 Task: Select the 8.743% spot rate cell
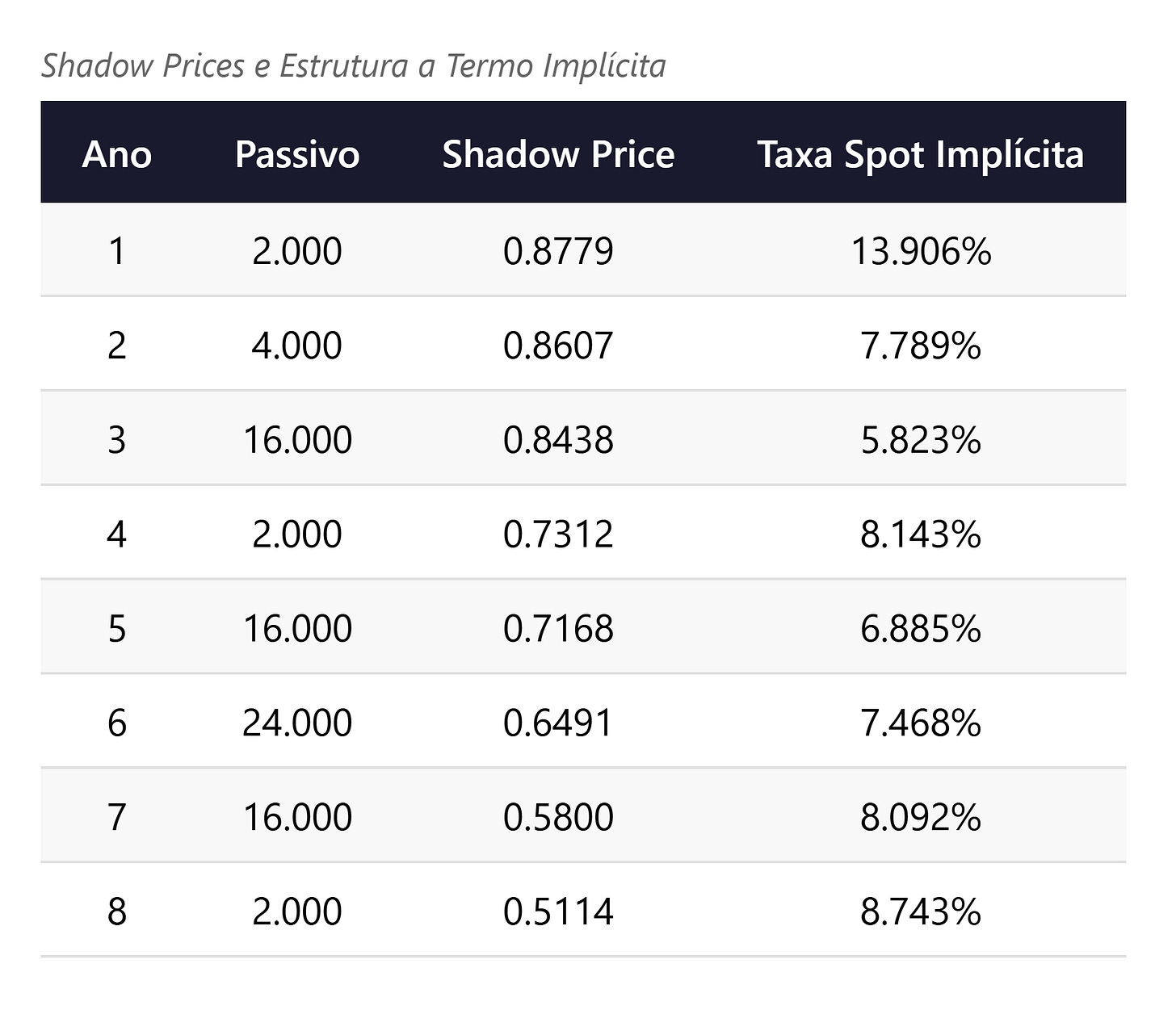921,912
